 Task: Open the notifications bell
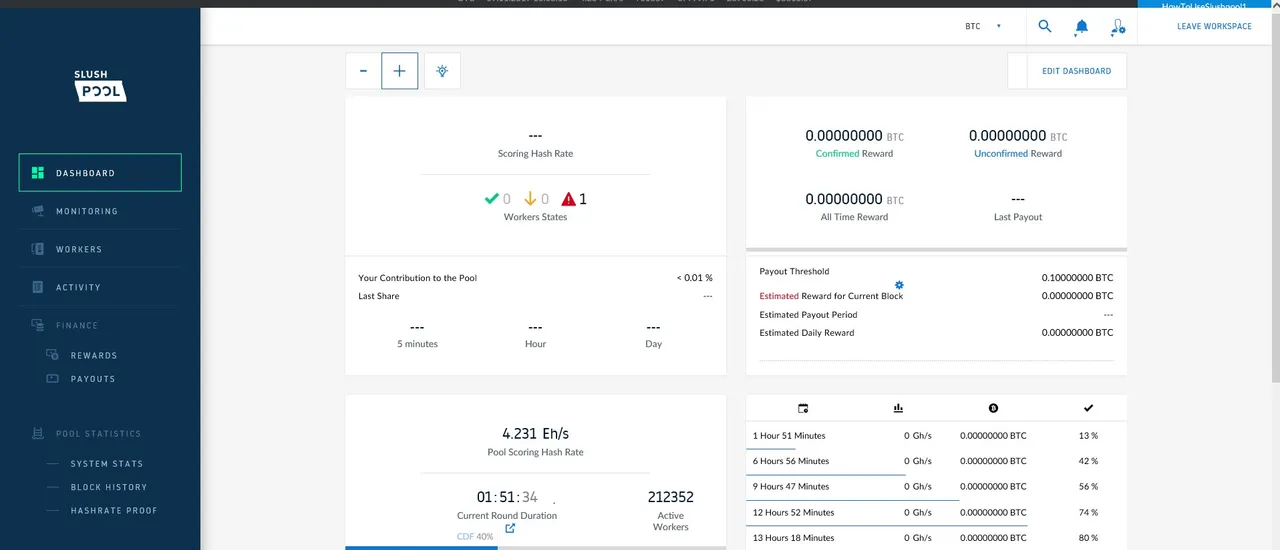pyautogui.click(x=1081, y=27)
